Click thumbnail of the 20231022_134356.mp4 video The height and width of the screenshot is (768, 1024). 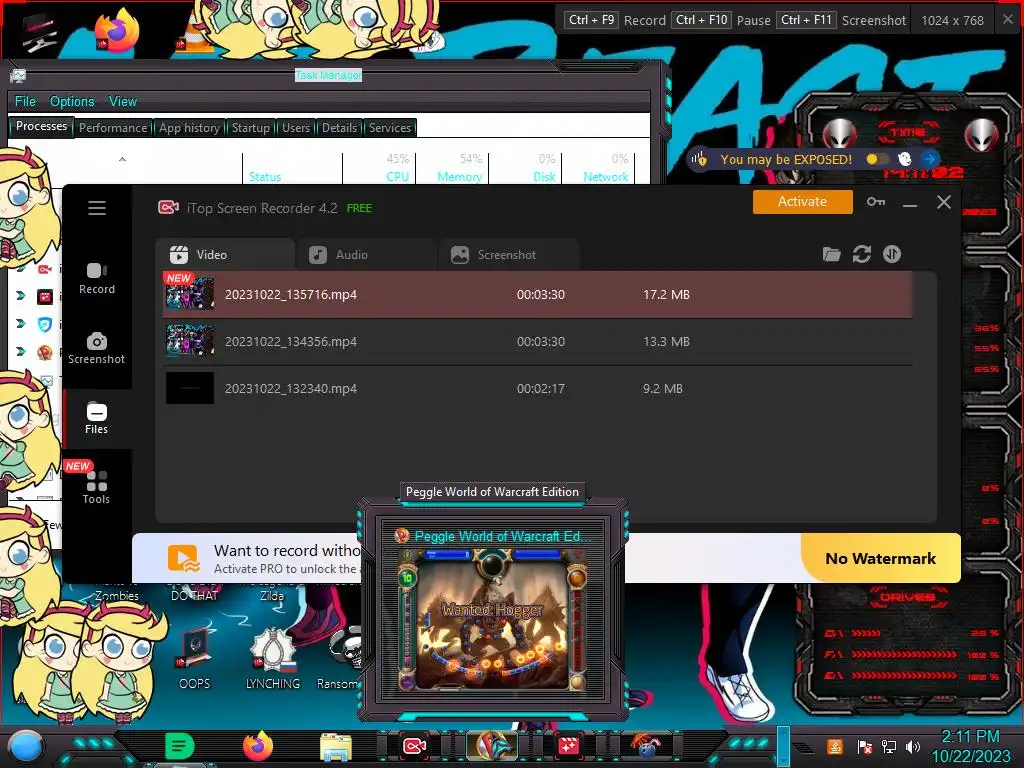tap(189, 340)
